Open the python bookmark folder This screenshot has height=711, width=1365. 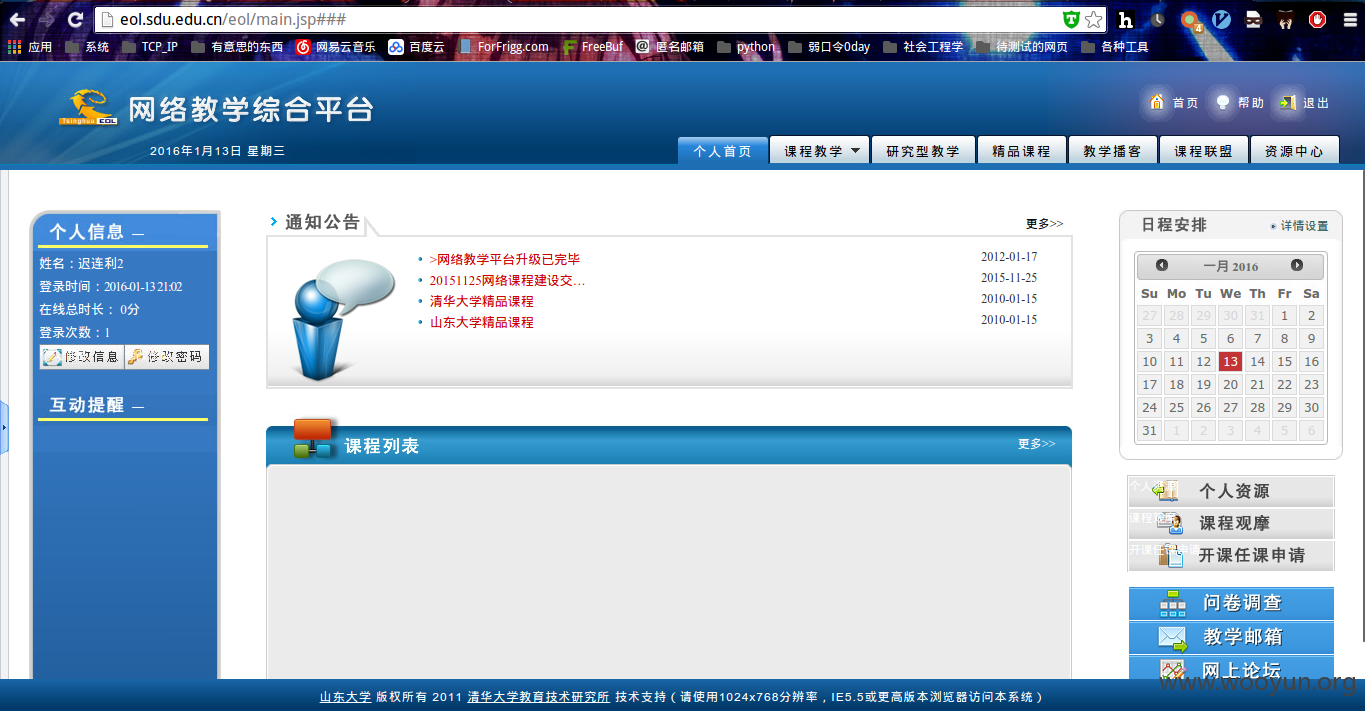746,46
